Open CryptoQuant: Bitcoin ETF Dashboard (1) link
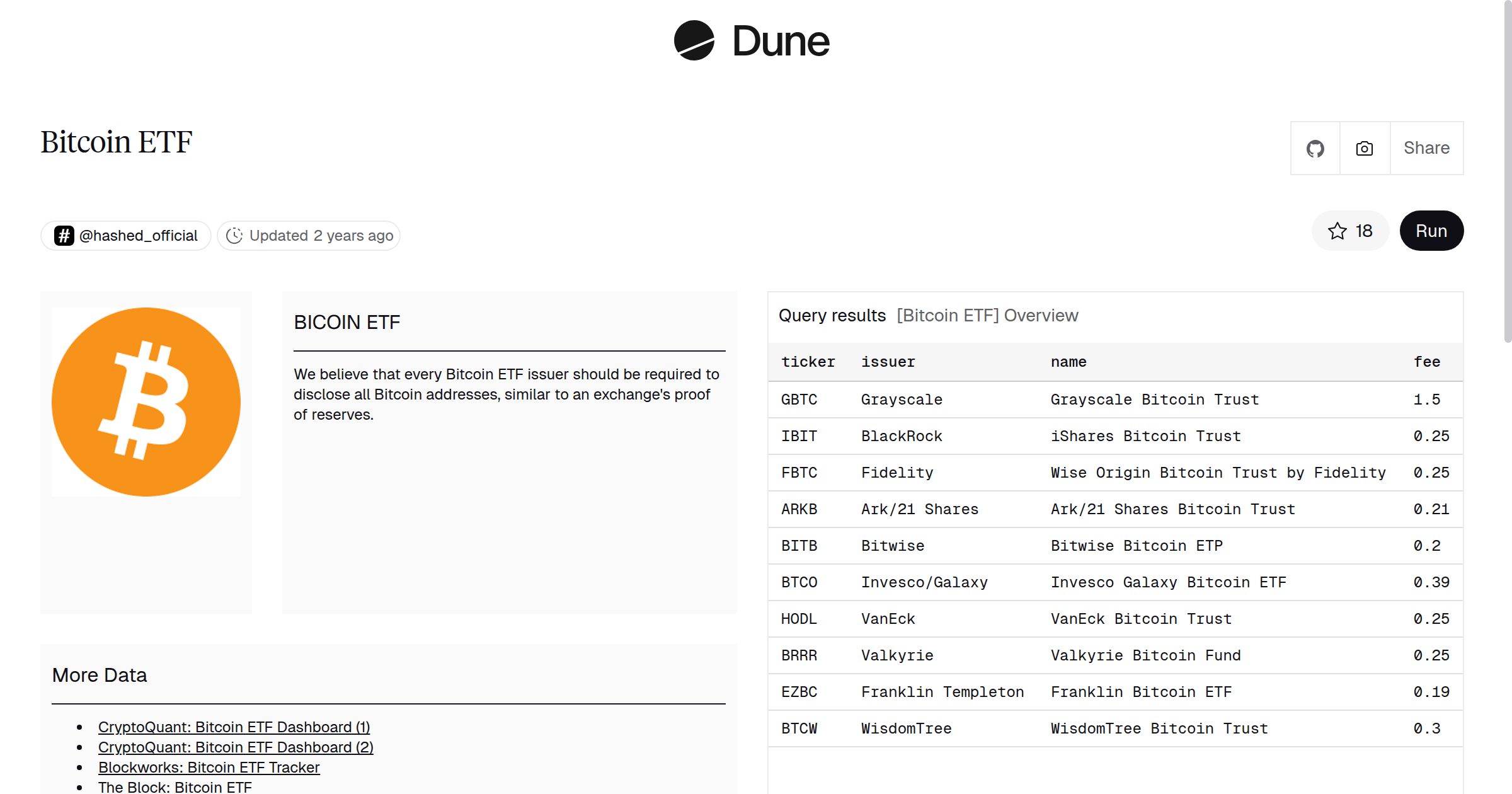The image size is (1512, 794). [x=234, y=727]
